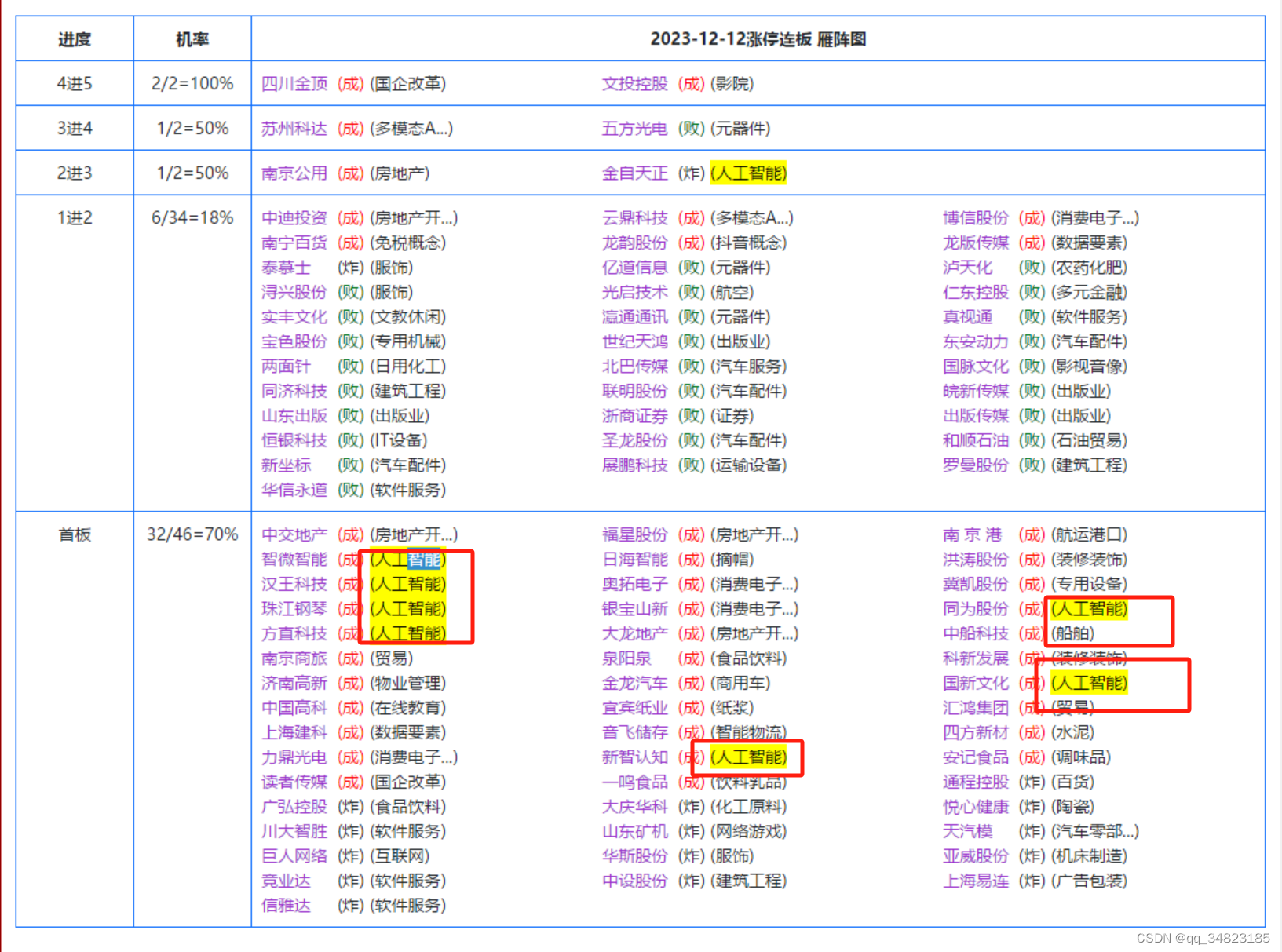The image size is (1282, 952).
Task: Open the 罗曼股份 stock link
Action: pos(976,465)
